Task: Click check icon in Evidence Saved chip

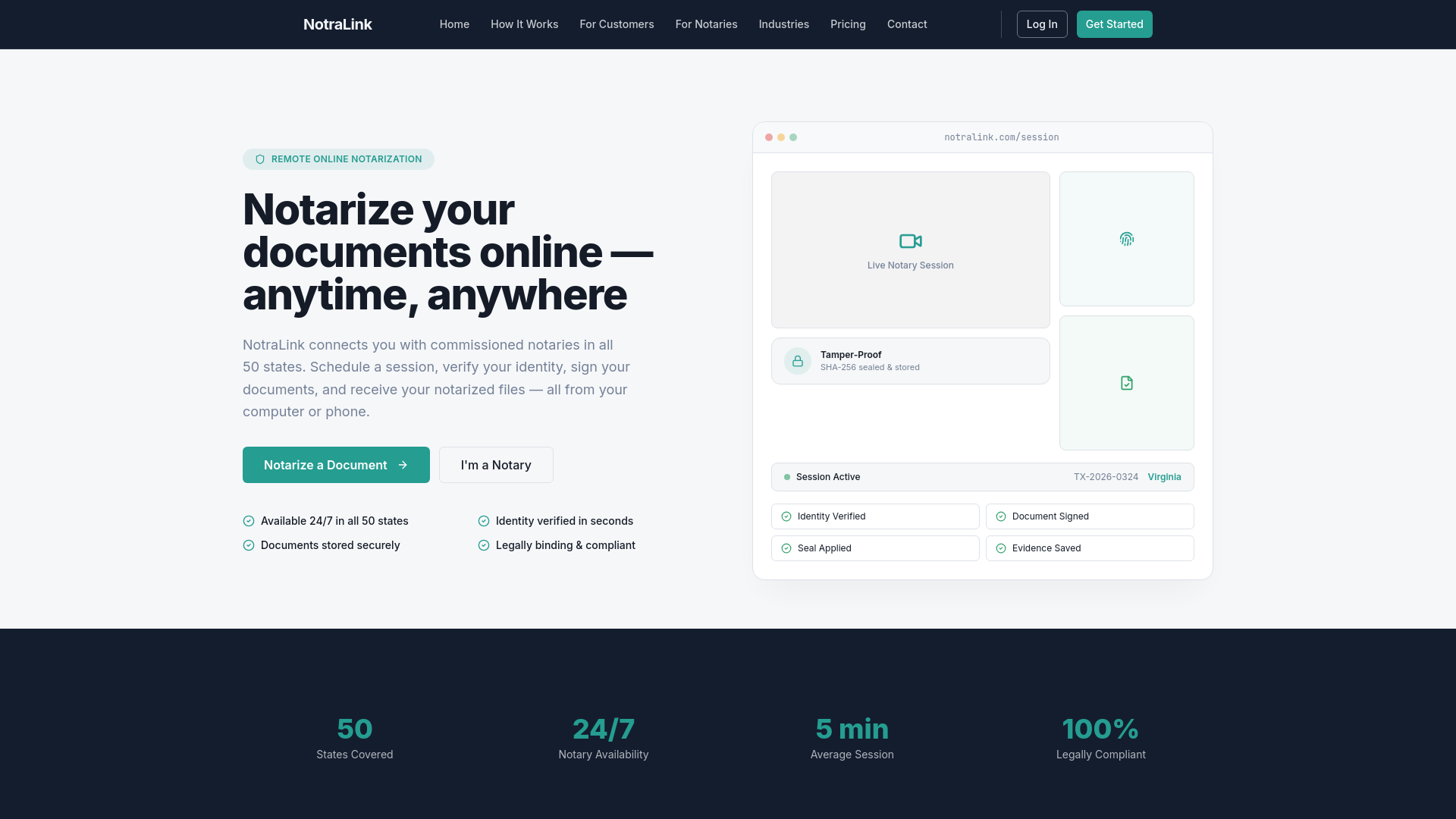Action: click(1001, 548)
